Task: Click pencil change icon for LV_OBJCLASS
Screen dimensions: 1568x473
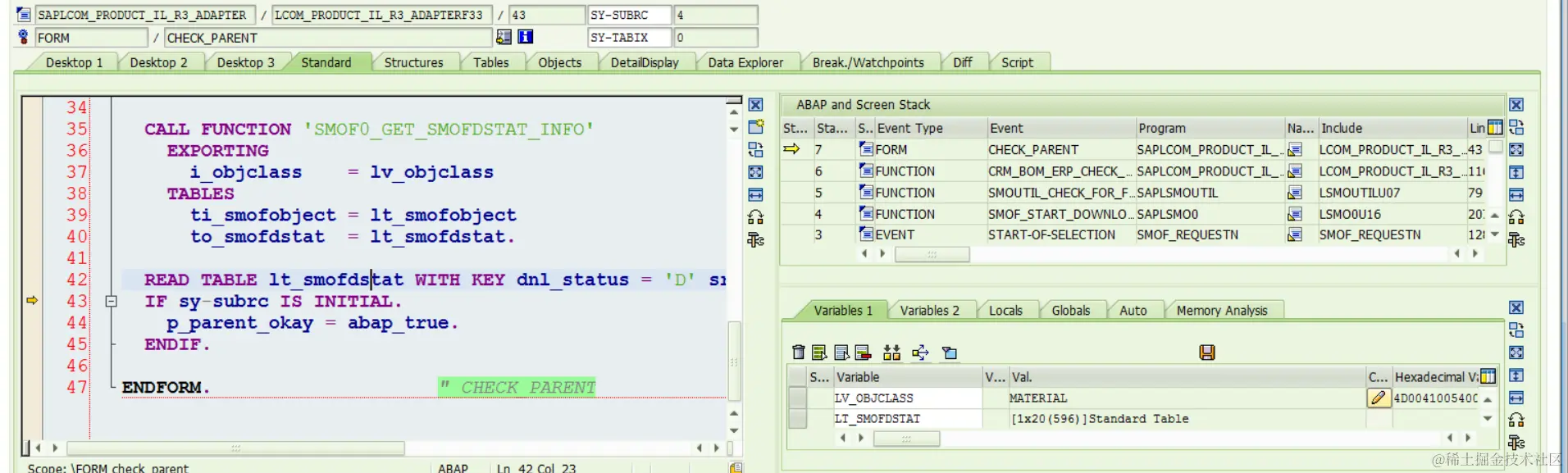Action: click(x=1378, y=398)
